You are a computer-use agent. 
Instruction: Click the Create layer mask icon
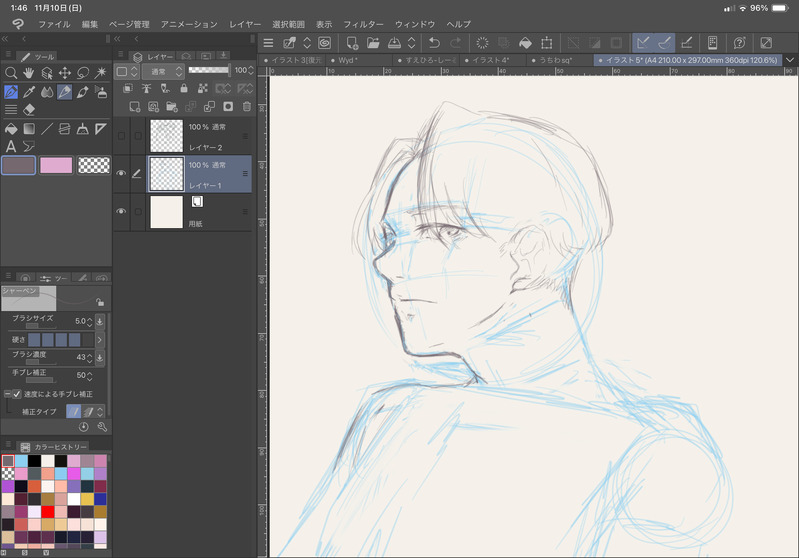228,107
